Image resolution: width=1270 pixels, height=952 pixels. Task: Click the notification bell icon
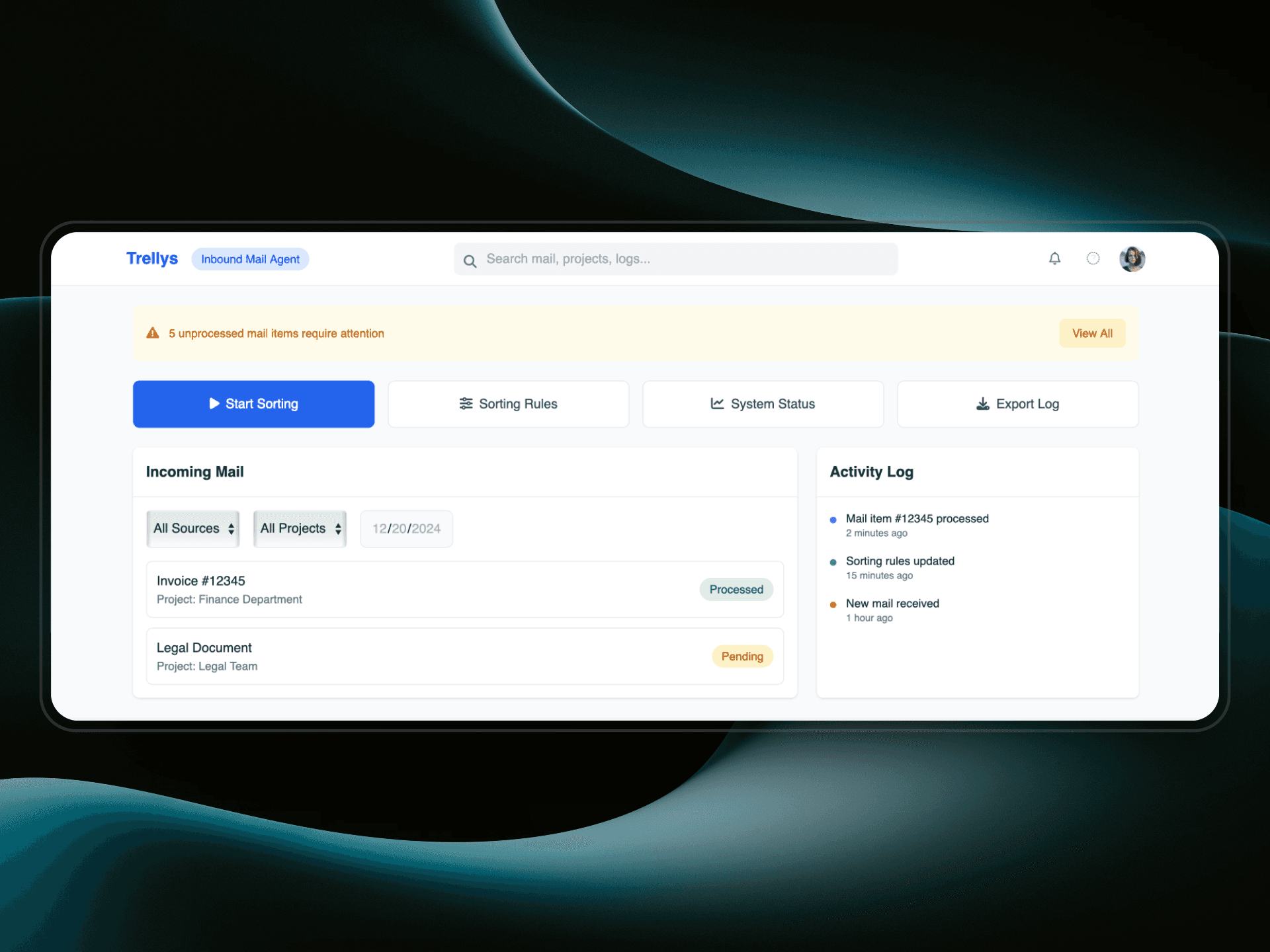[1054, 258]
